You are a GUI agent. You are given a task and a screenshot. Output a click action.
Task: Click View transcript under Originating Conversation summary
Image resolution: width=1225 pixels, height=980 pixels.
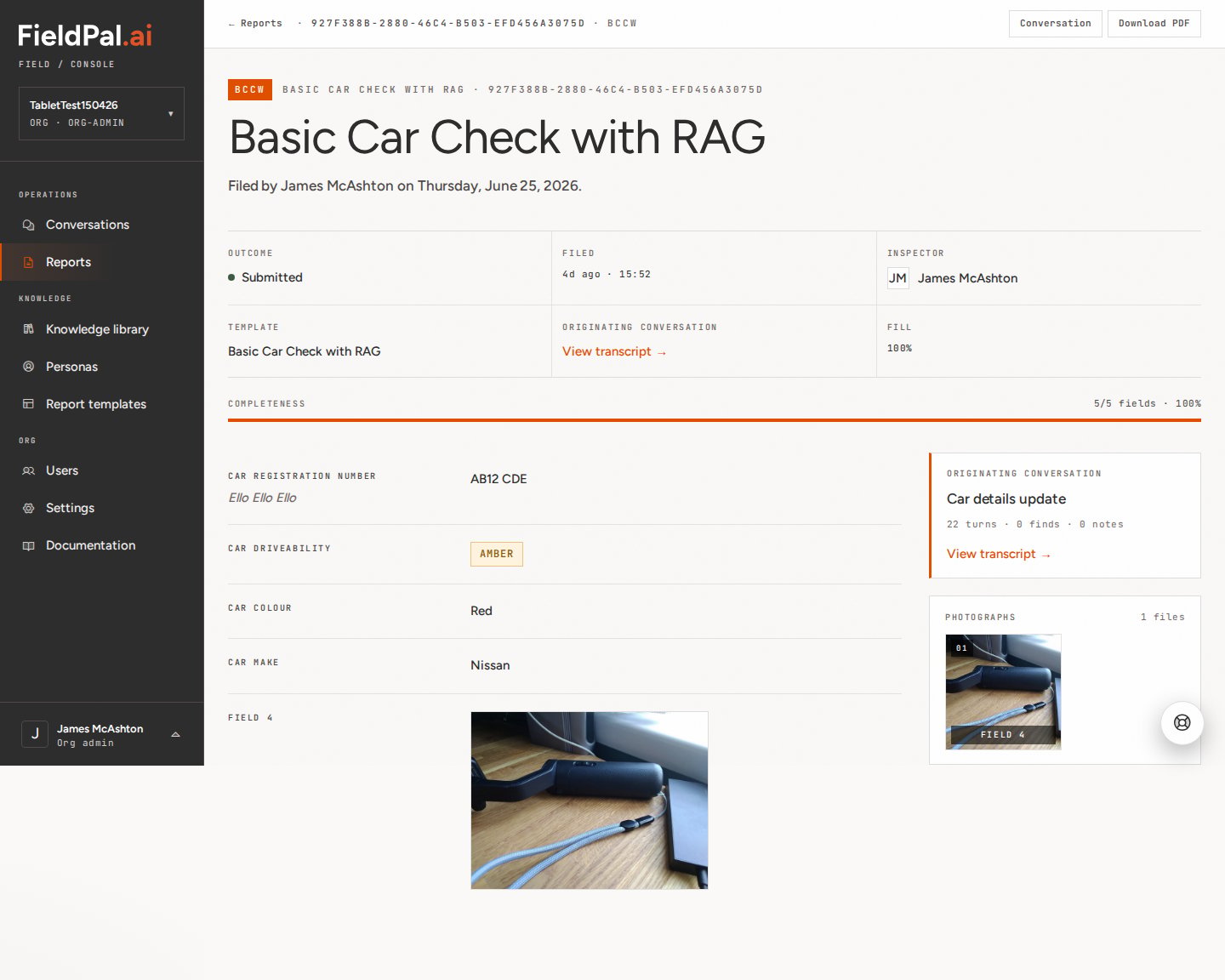click(x=614, y=351)
